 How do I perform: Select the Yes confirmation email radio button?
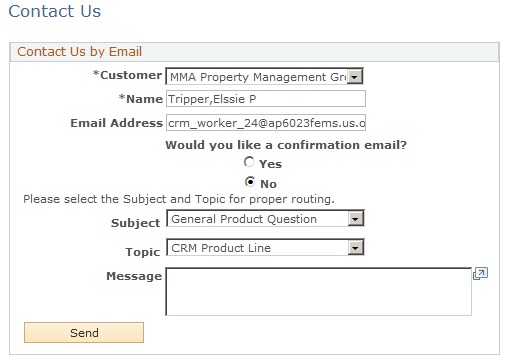pyautogui.click(x=249, y=162)
